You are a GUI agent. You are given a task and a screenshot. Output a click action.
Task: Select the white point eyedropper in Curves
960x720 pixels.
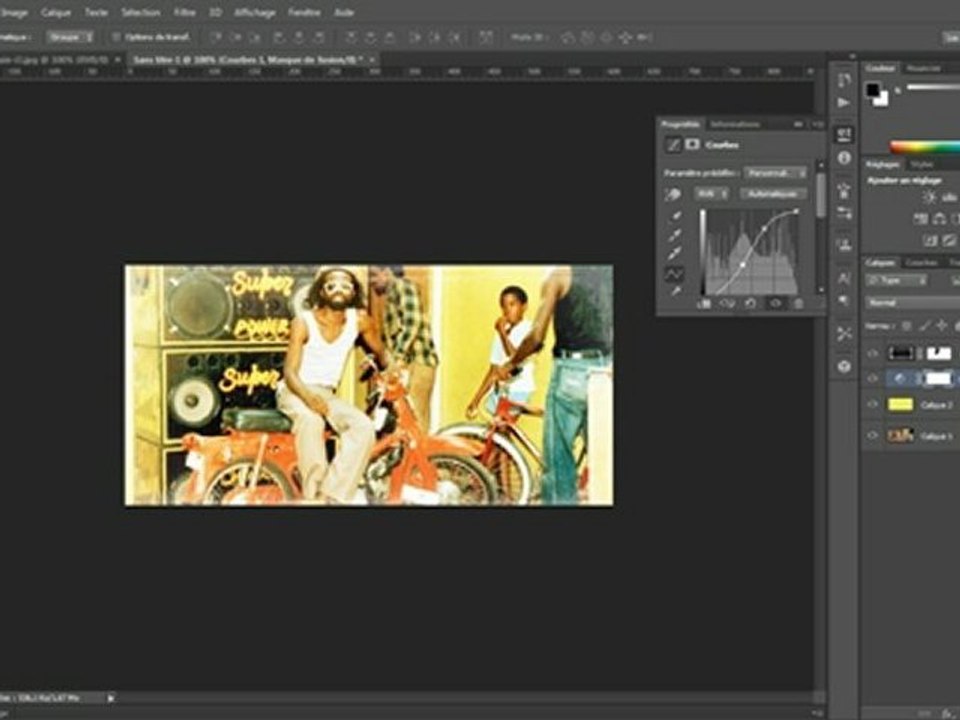tap(674, 253)
